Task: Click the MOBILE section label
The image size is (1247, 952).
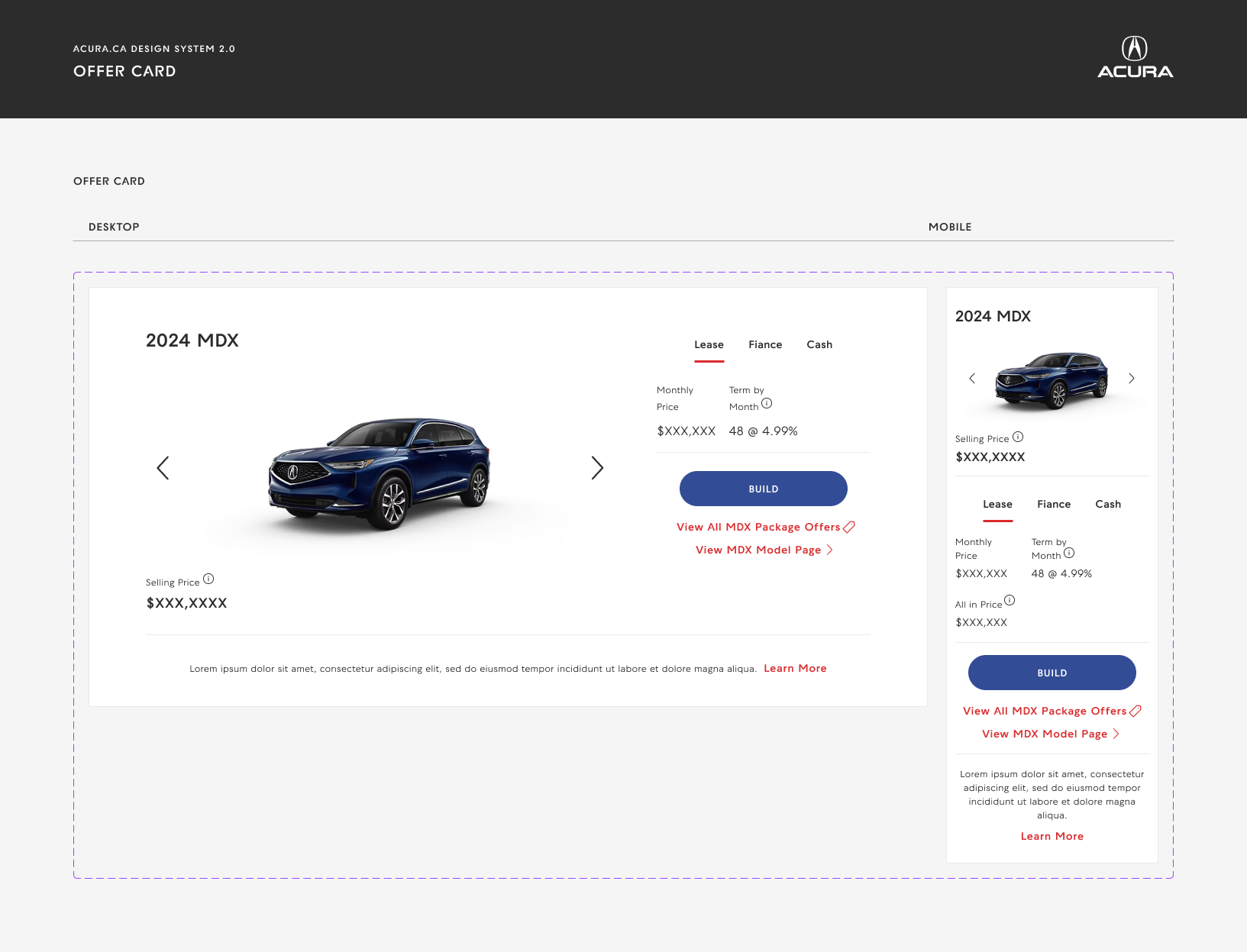Action: tap(950, 228)
